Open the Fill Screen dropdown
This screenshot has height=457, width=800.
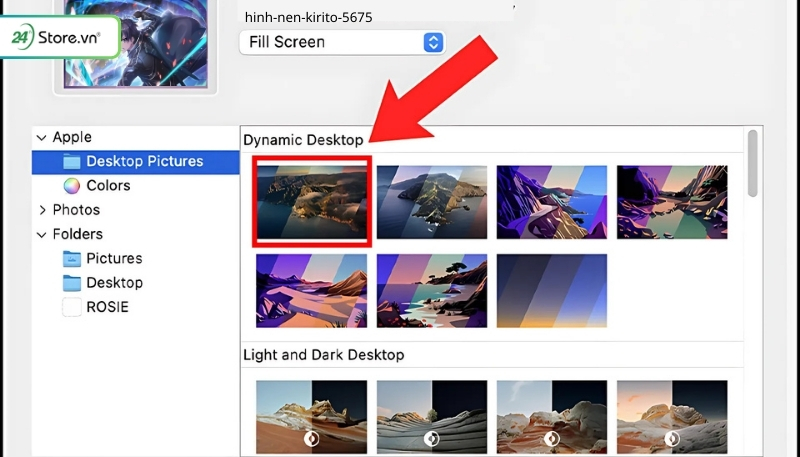click(342, 42)
